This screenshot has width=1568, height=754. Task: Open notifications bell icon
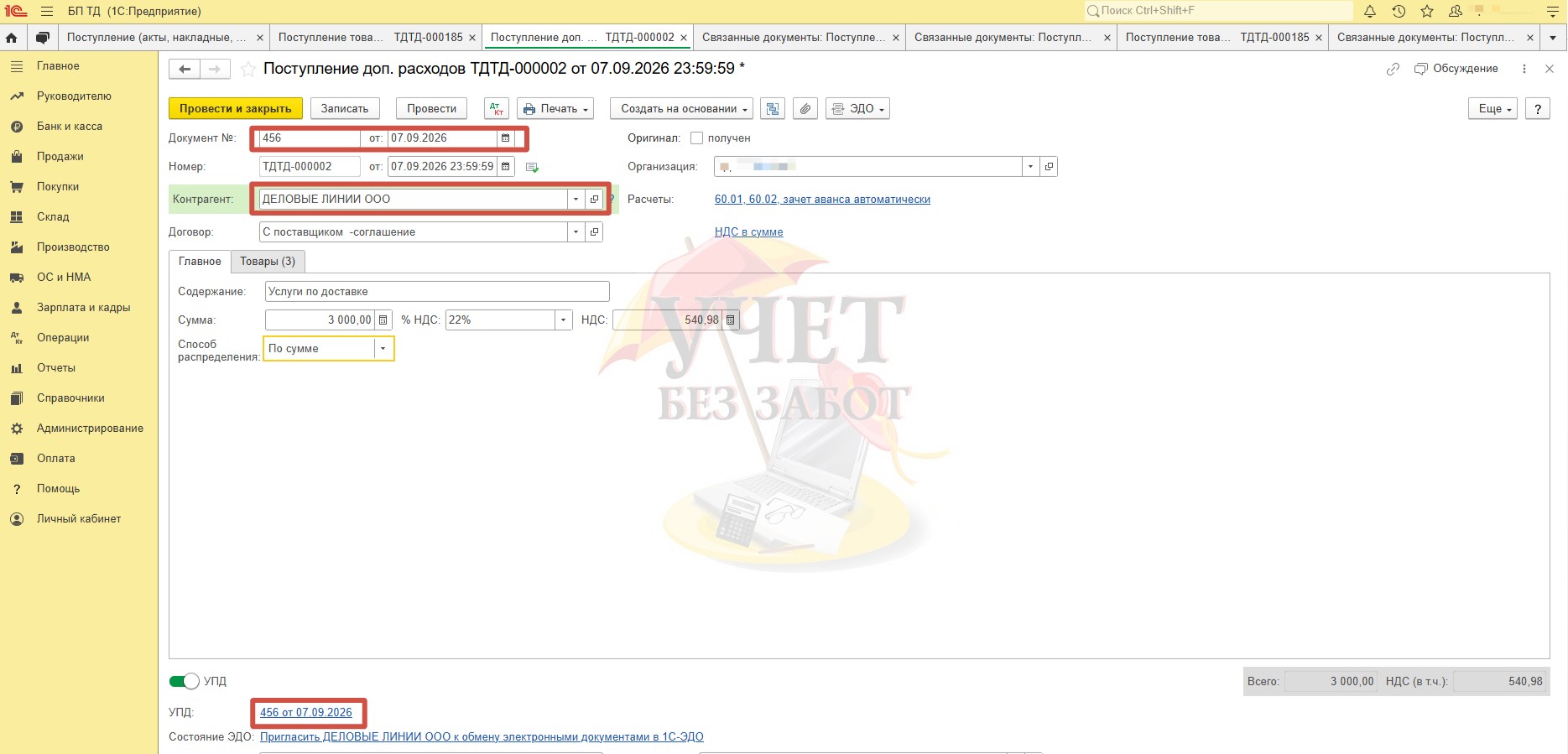pyautogui.click(x=1370, y=11)
